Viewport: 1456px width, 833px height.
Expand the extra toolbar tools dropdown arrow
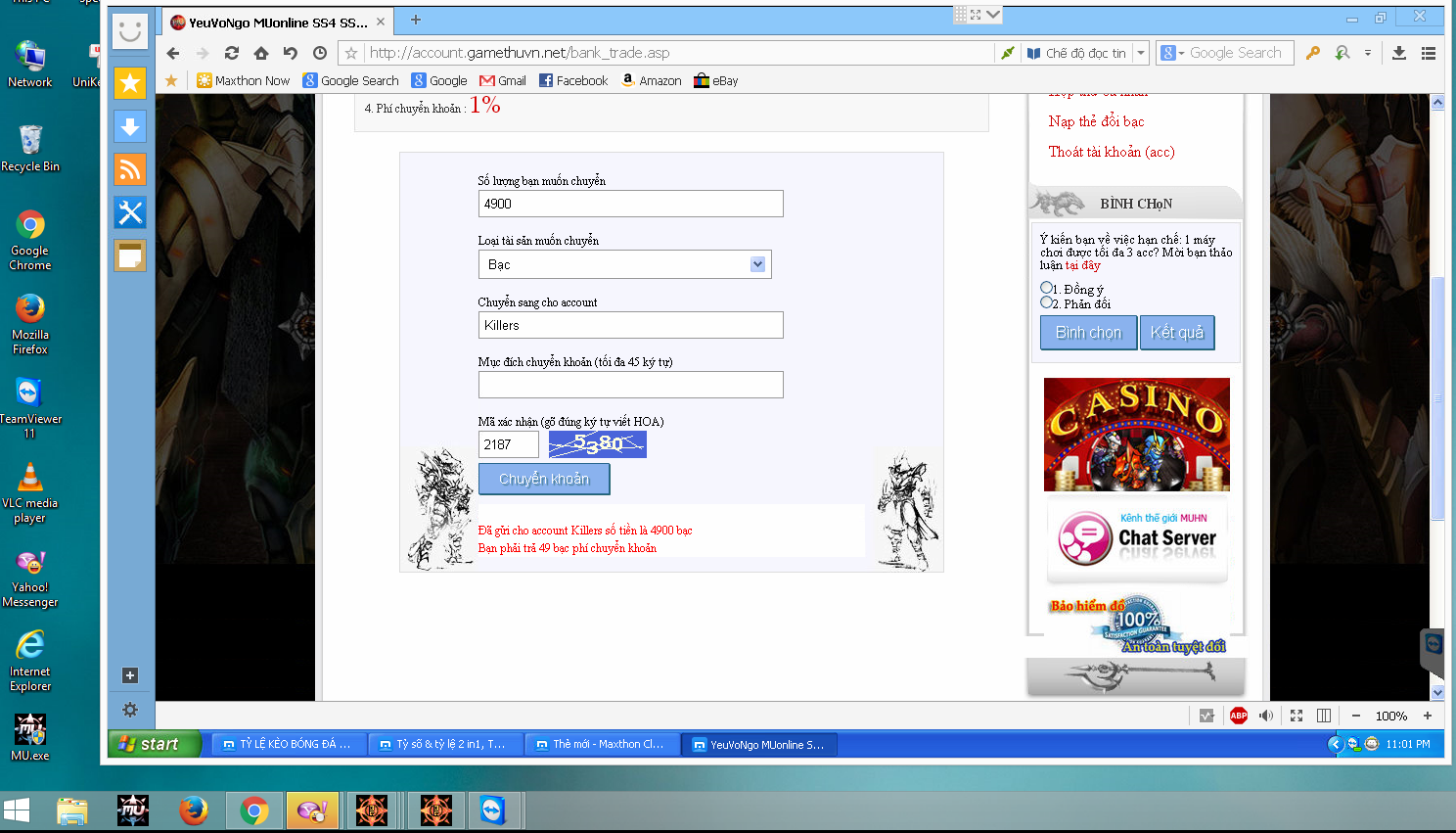[1368, 53]
